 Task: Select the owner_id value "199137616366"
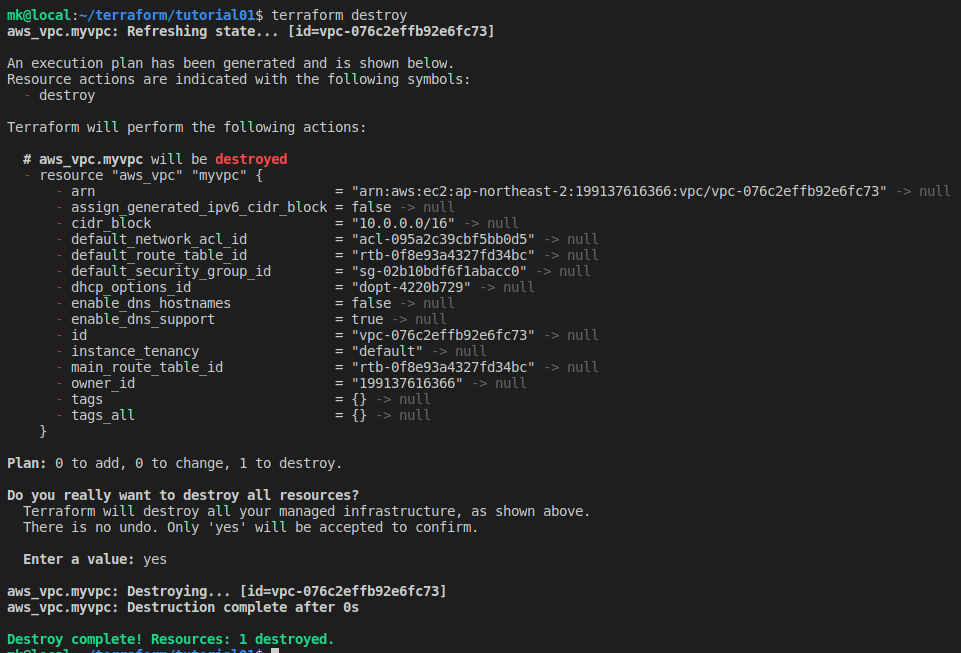(x=407, y=383)
